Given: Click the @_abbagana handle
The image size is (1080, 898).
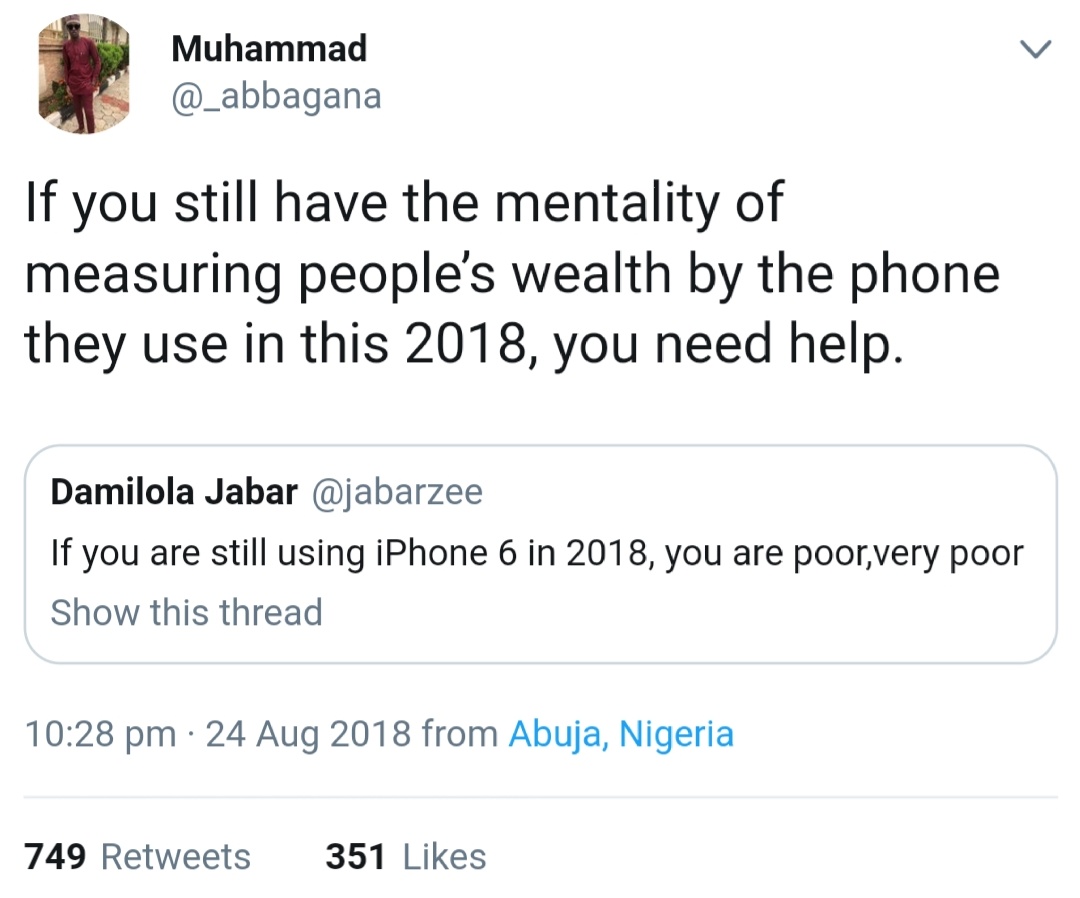Looking at the screenshot, I should point(277,97).
